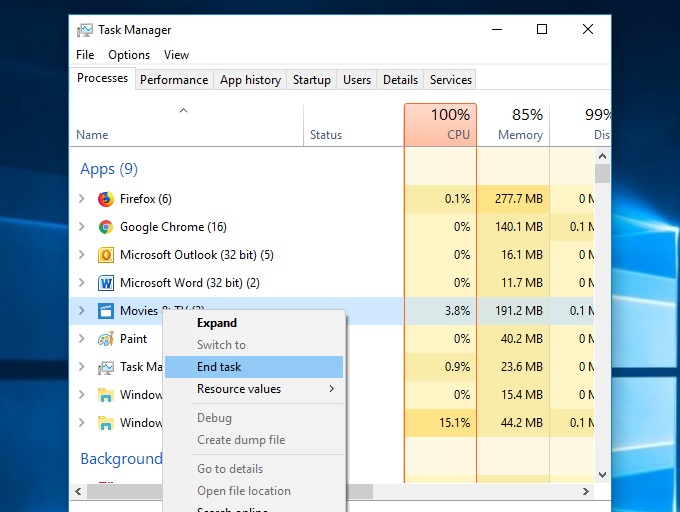
Task: Sort by the Name column header
Action: click(x=186, y=125)
